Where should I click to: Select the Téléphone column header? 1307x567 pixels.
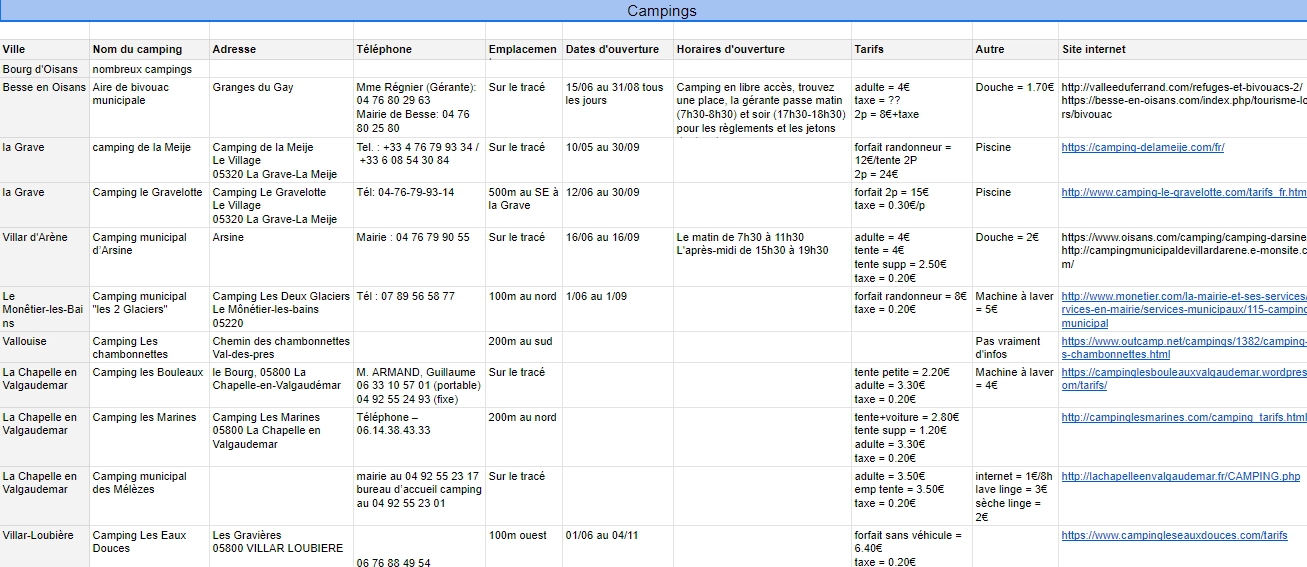pos(419,49)
